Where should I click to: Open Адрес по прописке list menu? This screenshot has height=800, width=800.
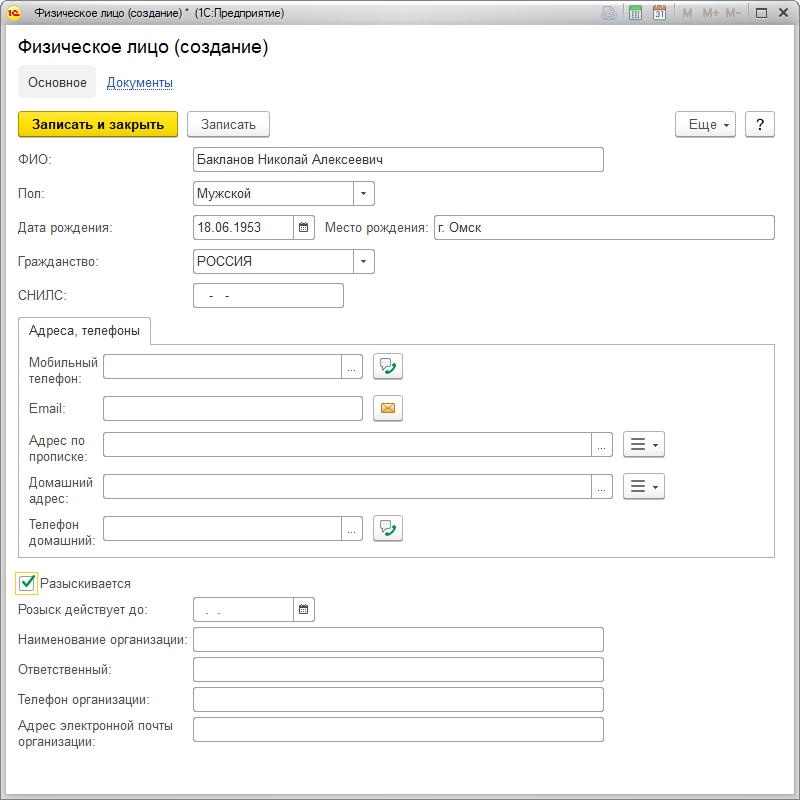[x=643, y=444]
